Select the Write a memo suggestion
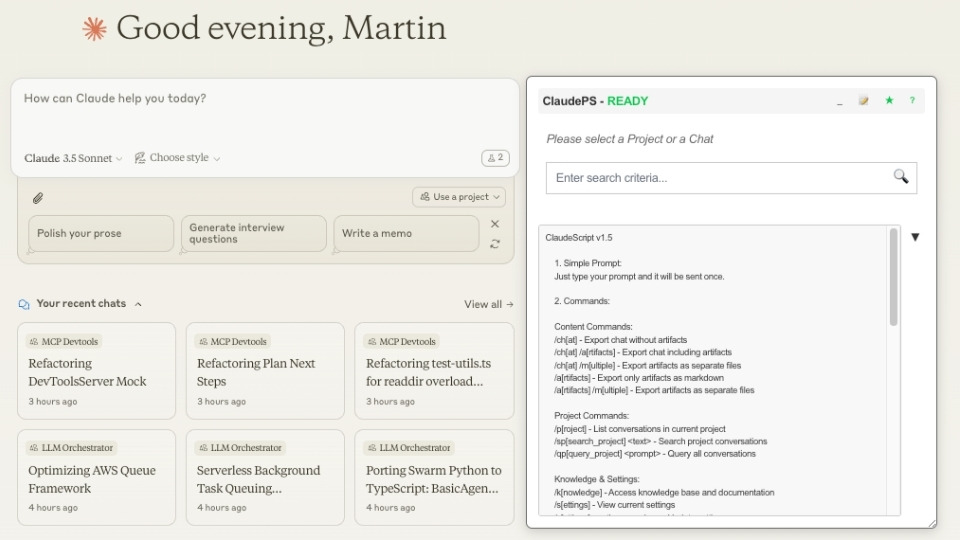 pyautogui.click(x=406, y=233)
